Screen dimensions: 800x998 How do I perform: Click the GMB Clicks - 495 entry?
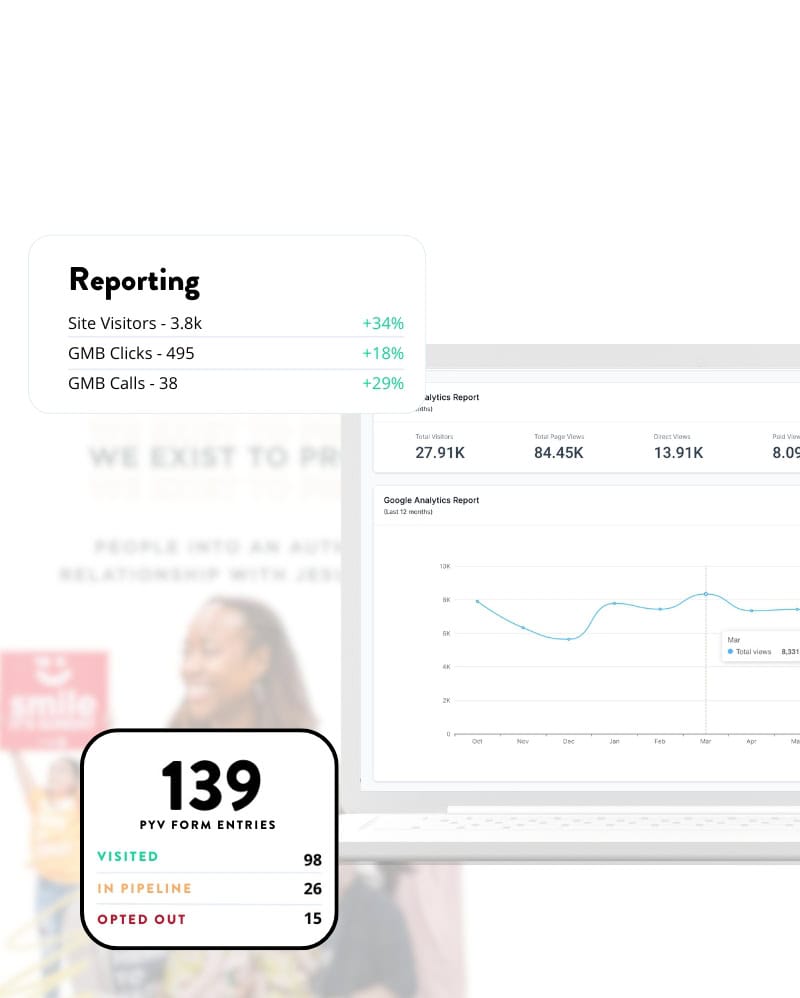tap(131, 353)
